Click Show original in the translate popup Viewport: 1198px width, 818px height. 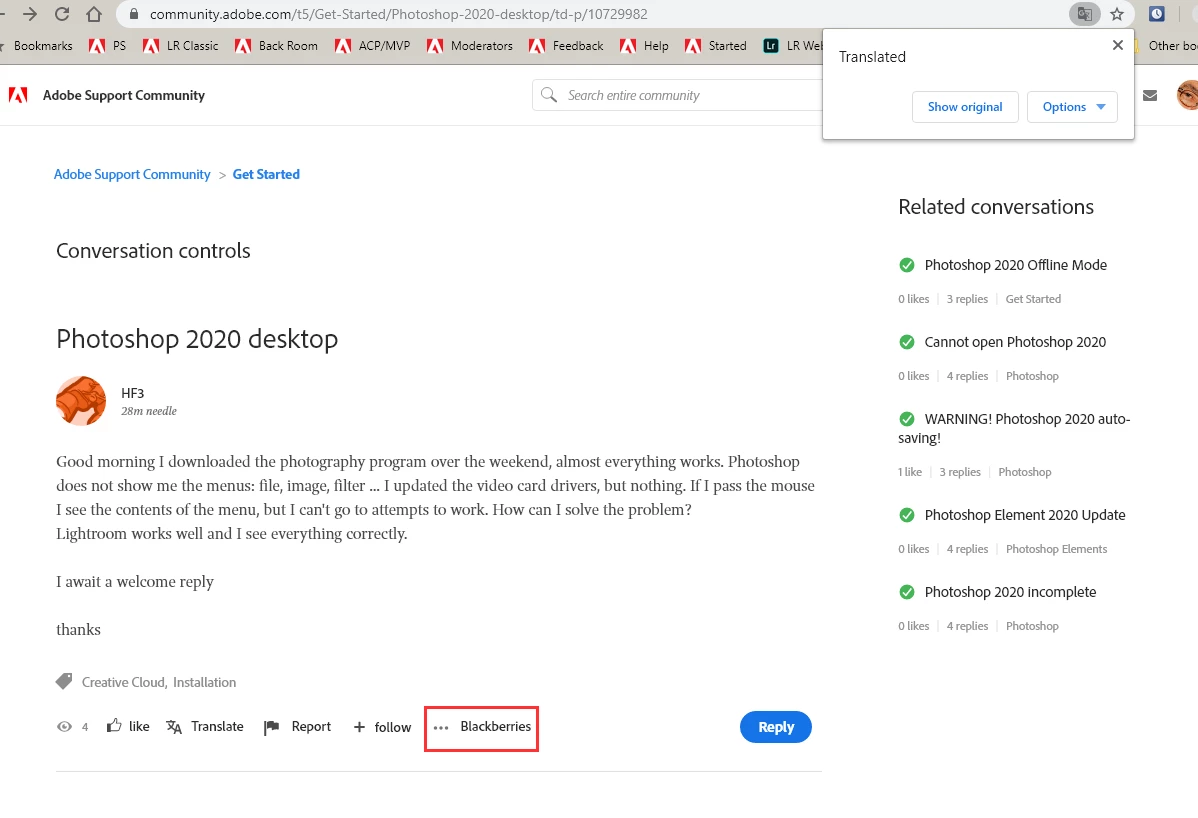pyautogui.click(x=965, y=107)
